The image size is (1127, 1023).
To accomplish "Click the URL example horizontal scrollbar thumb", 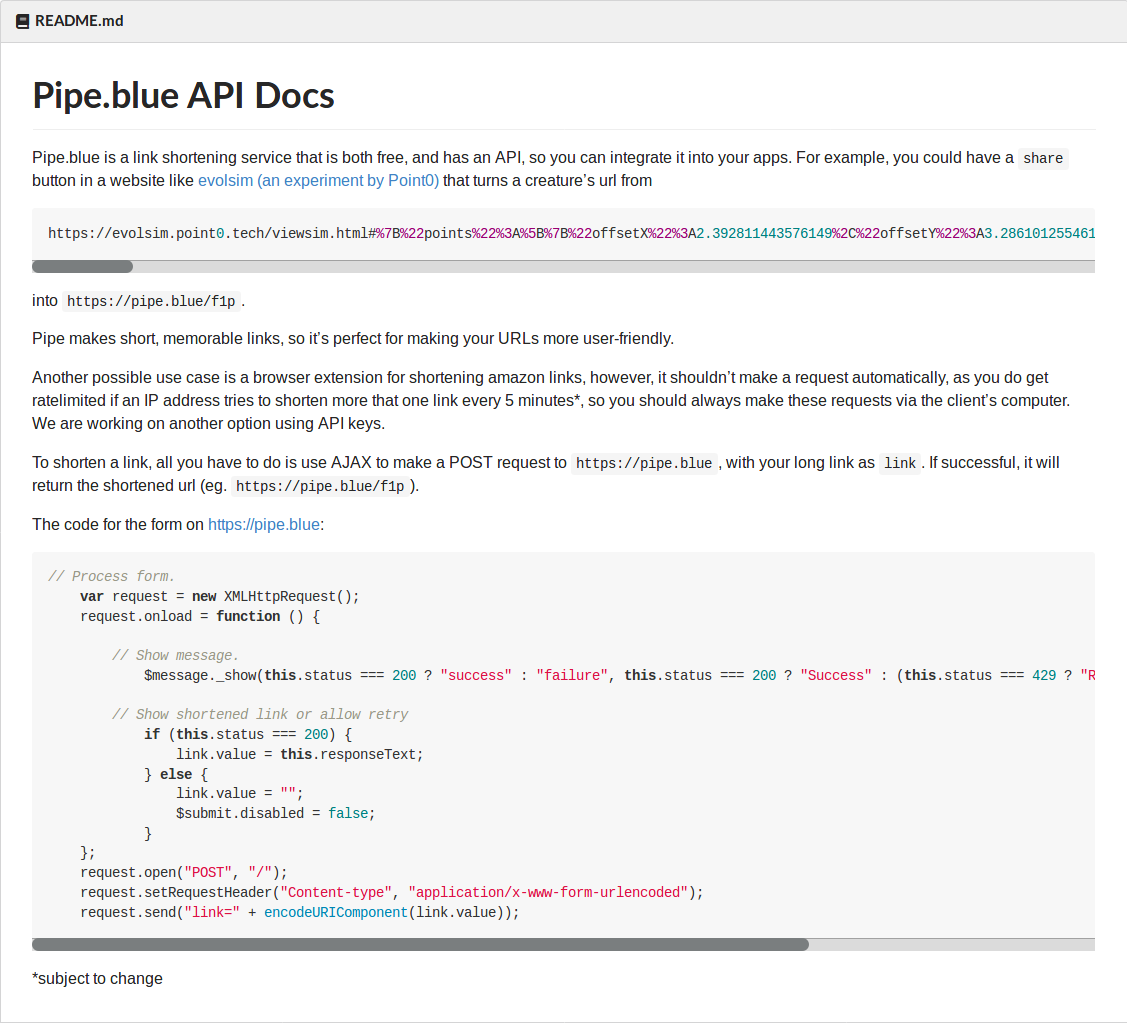I will (83, 267).
